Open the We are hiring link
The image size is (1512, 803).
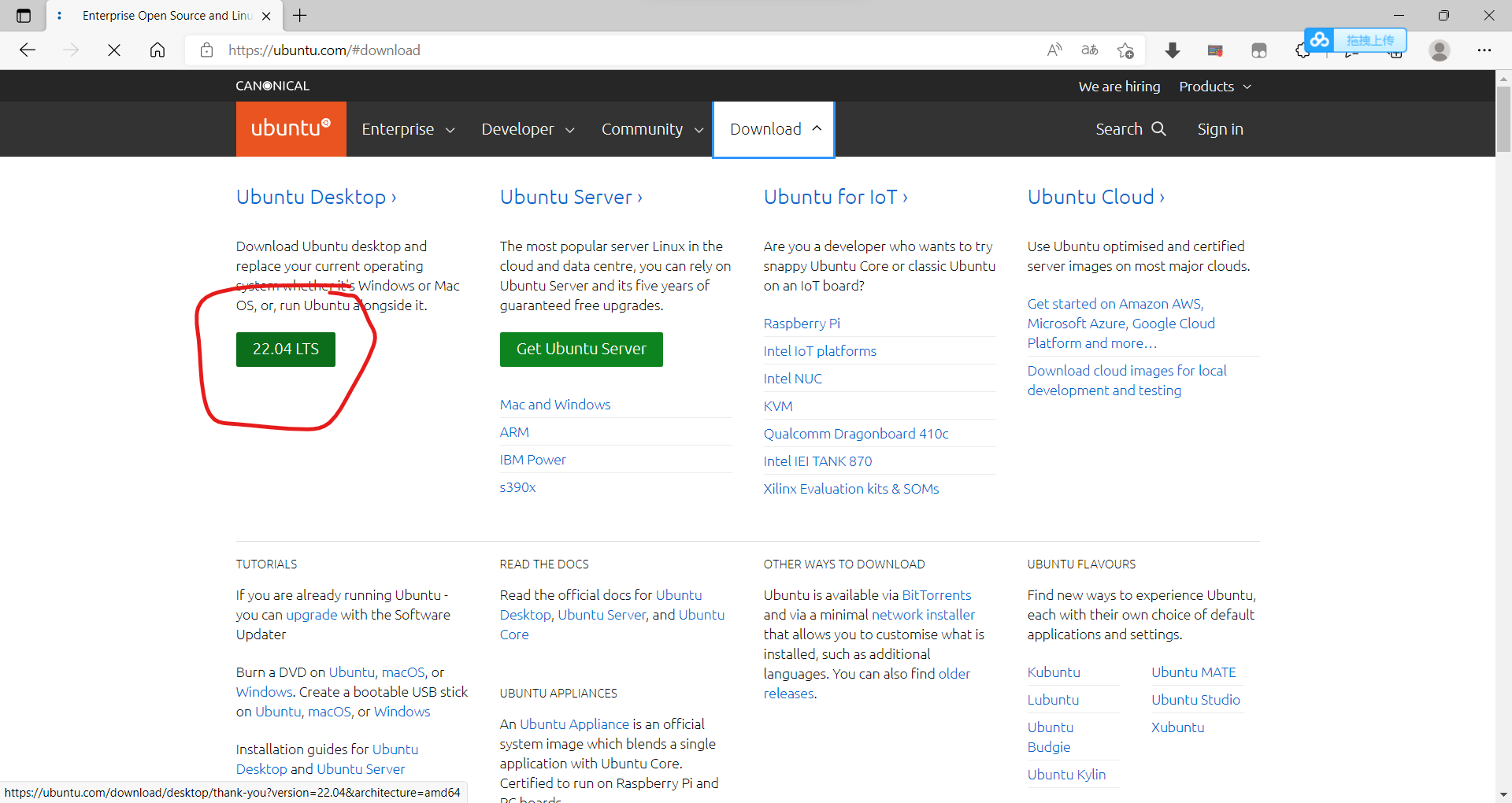coord(1119,87)
